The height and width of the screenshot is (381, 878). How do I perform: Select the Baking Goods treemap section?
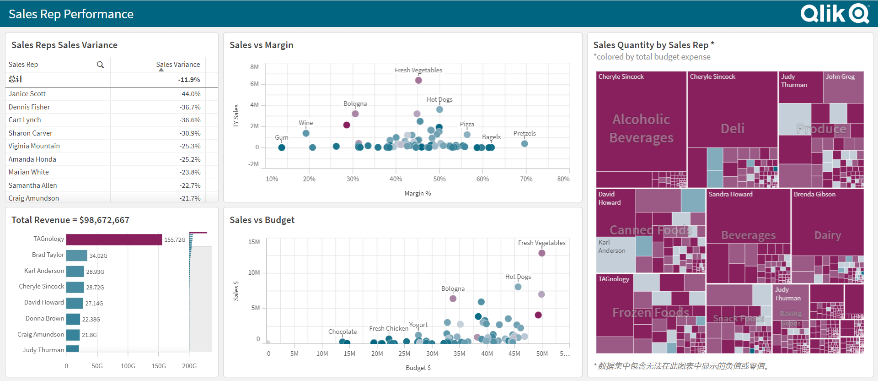pyautogui.click(x=791, y=318)
